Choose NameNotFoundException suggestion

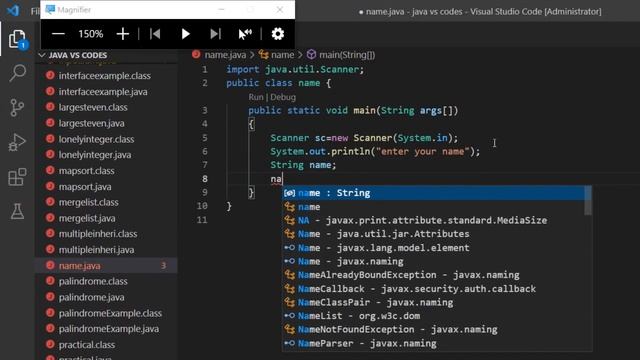433,329
